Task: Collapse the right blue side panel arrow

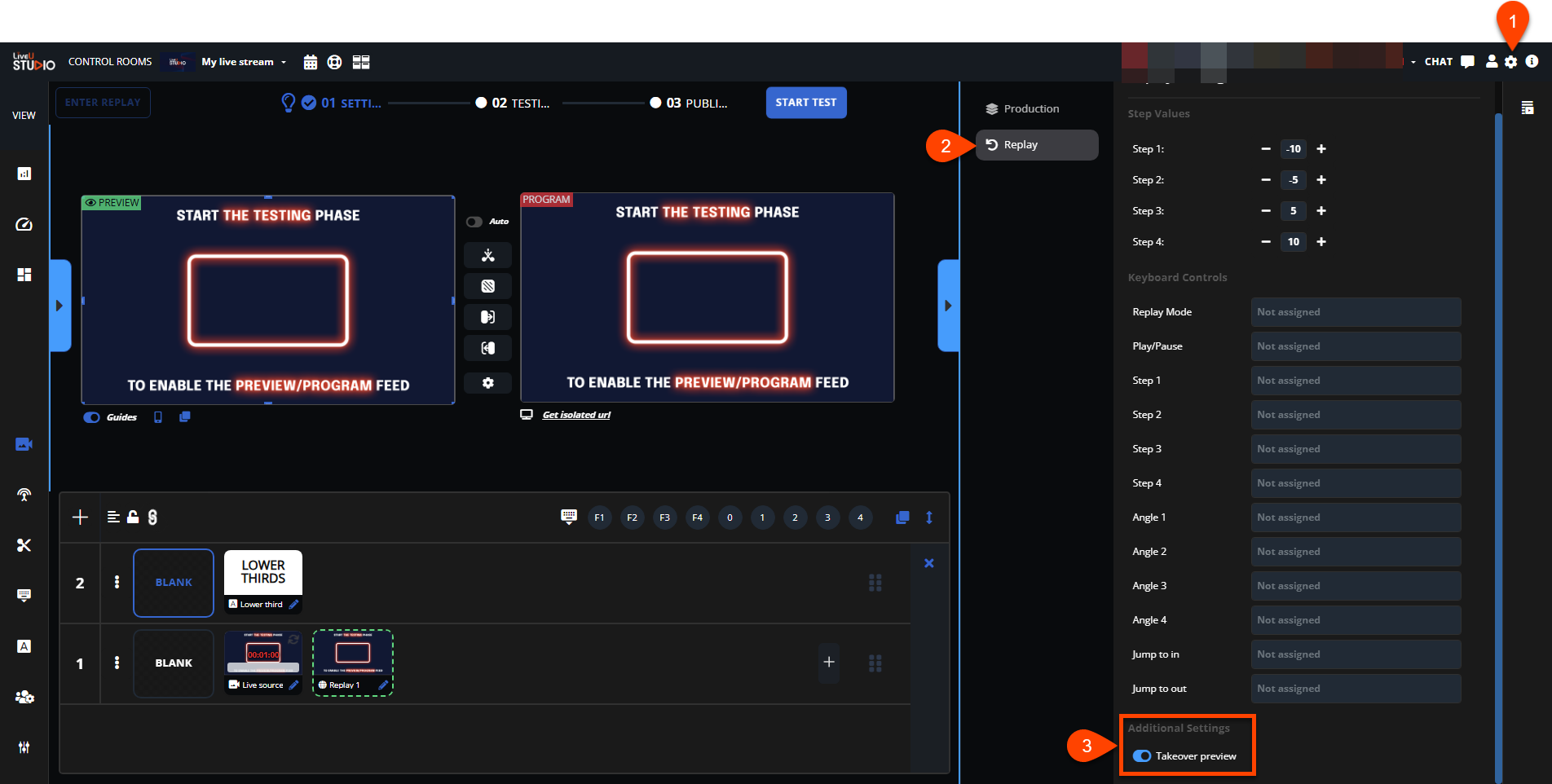Action: tap(947, 306)
